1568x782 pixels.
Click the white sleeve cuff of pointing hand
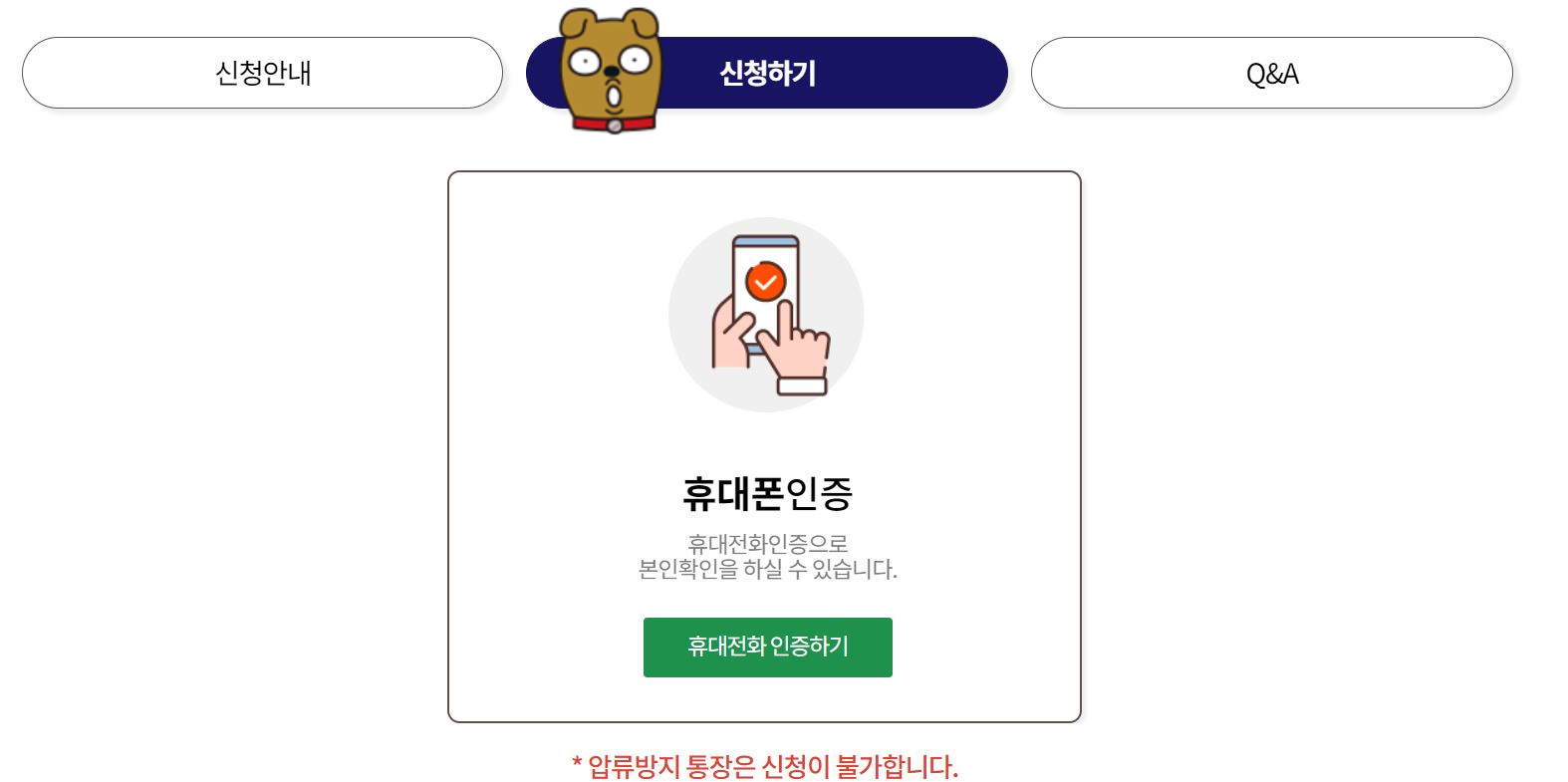point(802,386)
